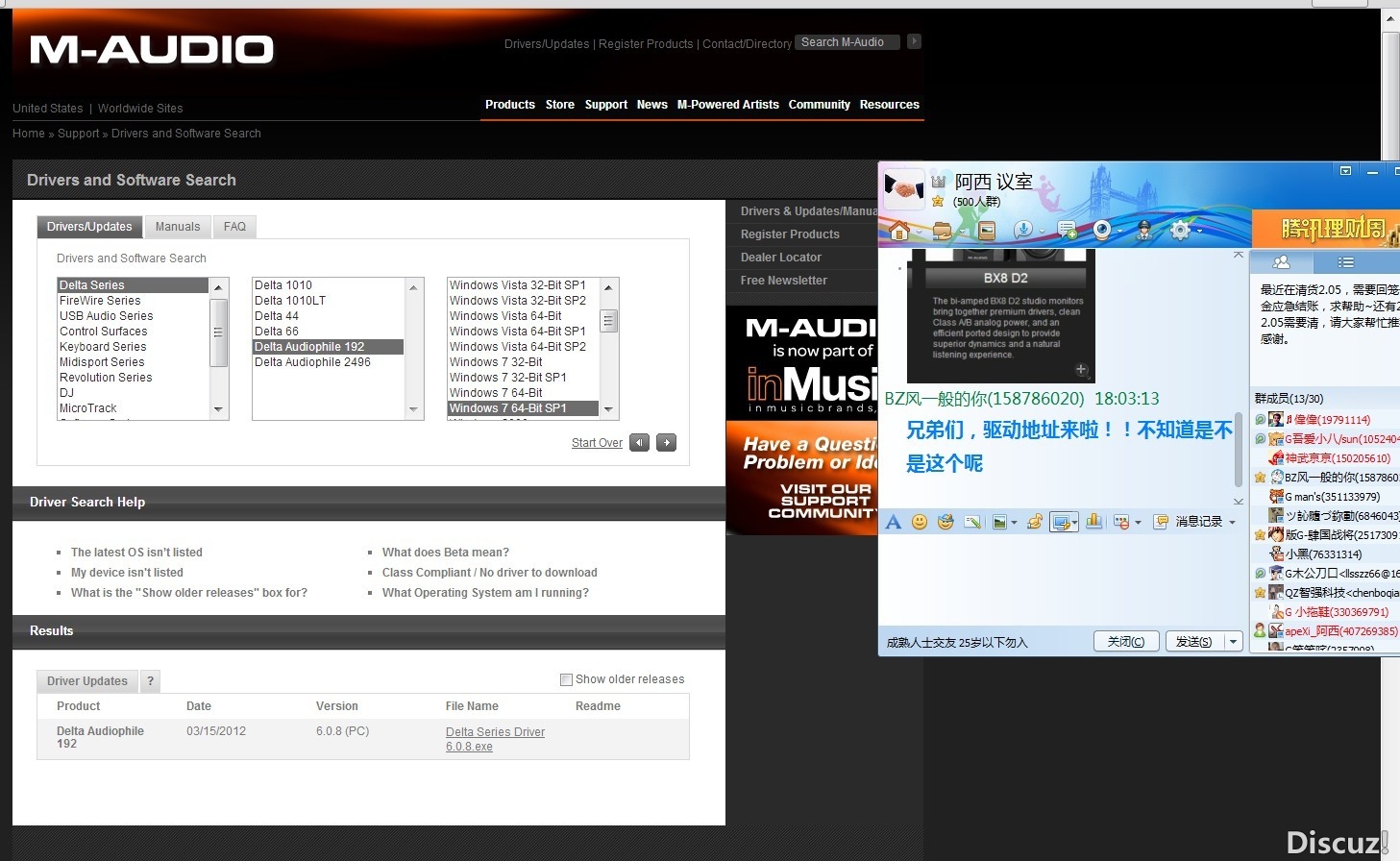Open dropdown arrow beside microphone icon

(x=1043, y=232)
